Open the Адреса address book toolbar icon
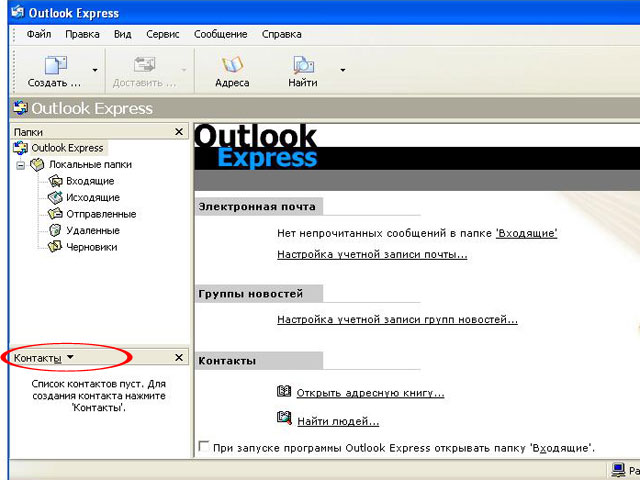This screenshot has width=640, height=480. [x=232, y=67]
